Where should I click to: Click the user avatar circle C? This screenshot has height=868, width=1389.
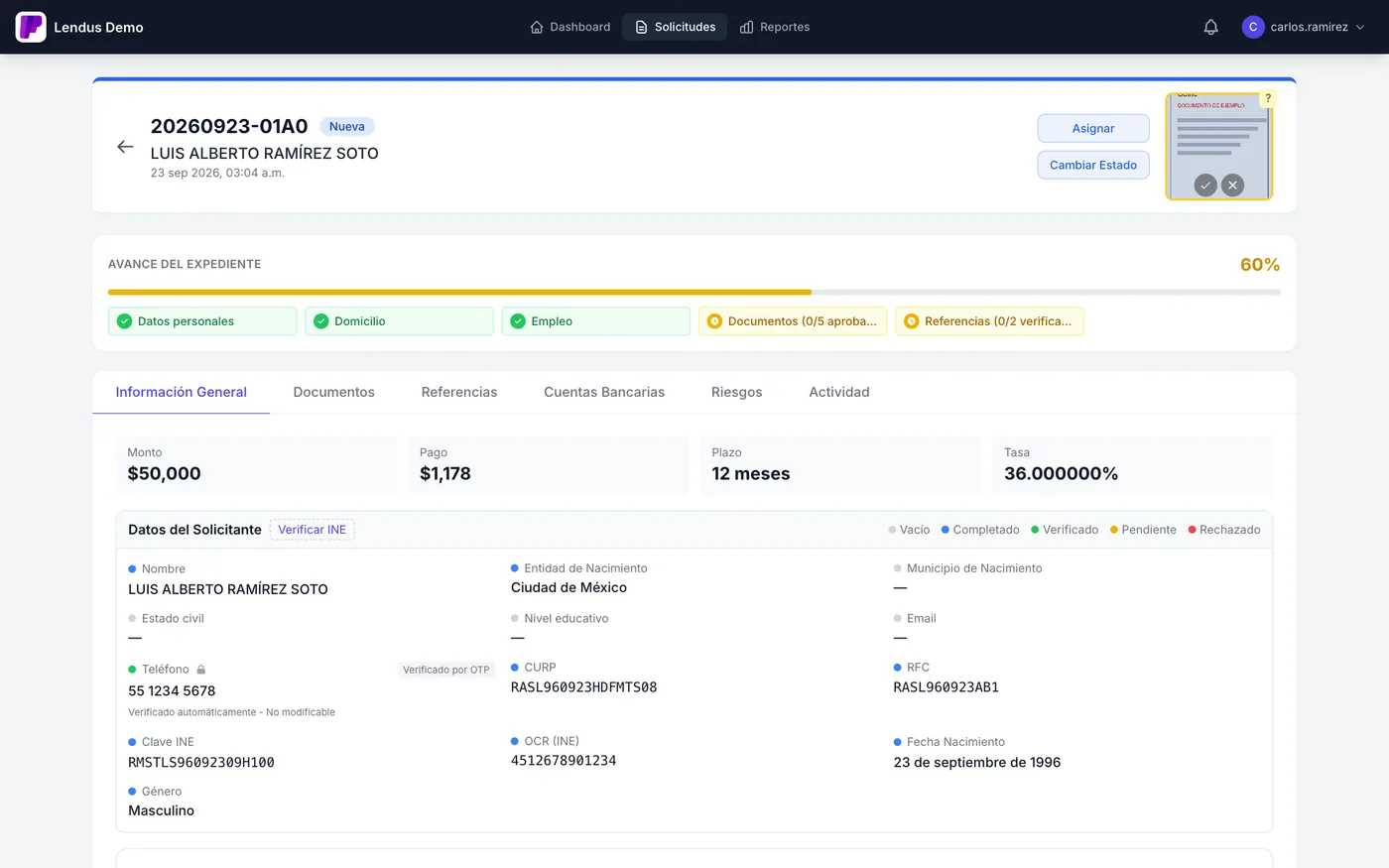click(1253, 27)
